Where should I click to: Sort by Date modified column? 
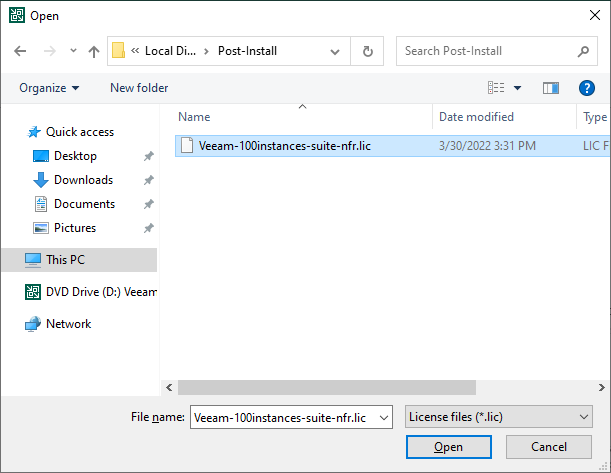(504, 117)
